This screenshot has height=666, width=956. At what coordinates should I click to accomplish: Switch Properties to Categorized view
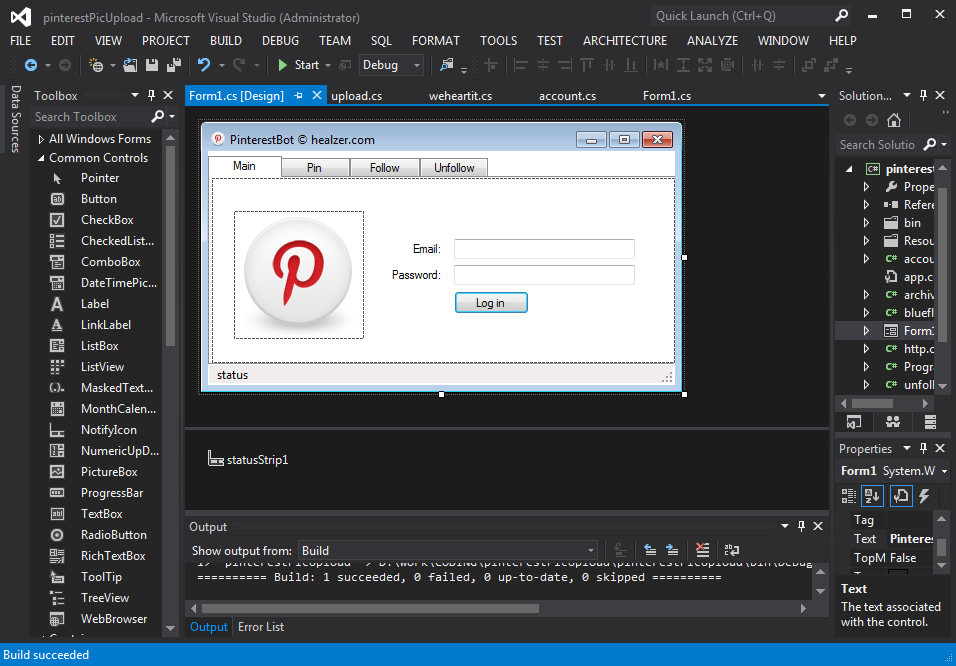pyautogui.click(x=848, y=496)
